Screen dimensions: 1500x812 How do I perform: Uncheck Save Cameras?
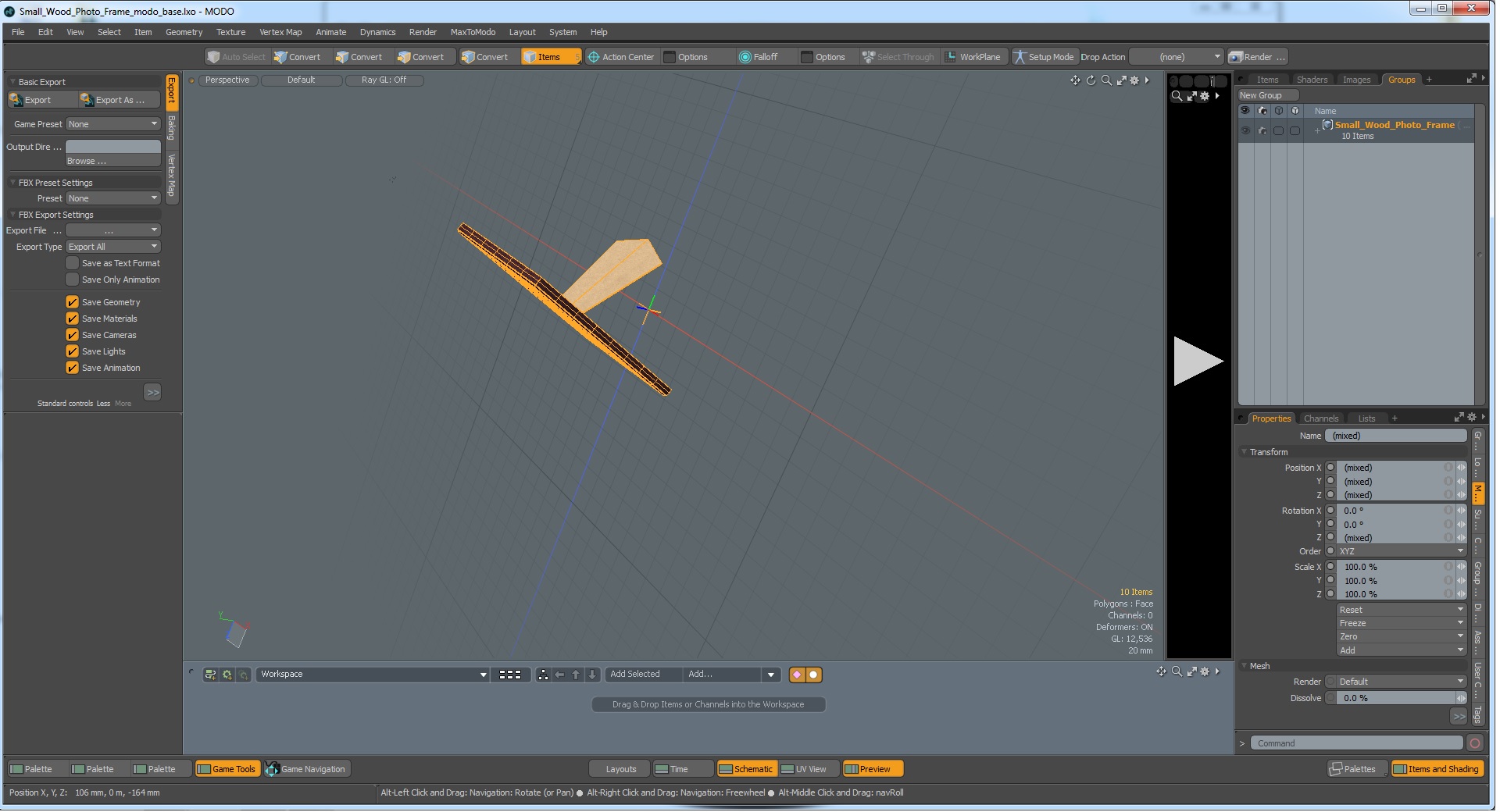73,335
